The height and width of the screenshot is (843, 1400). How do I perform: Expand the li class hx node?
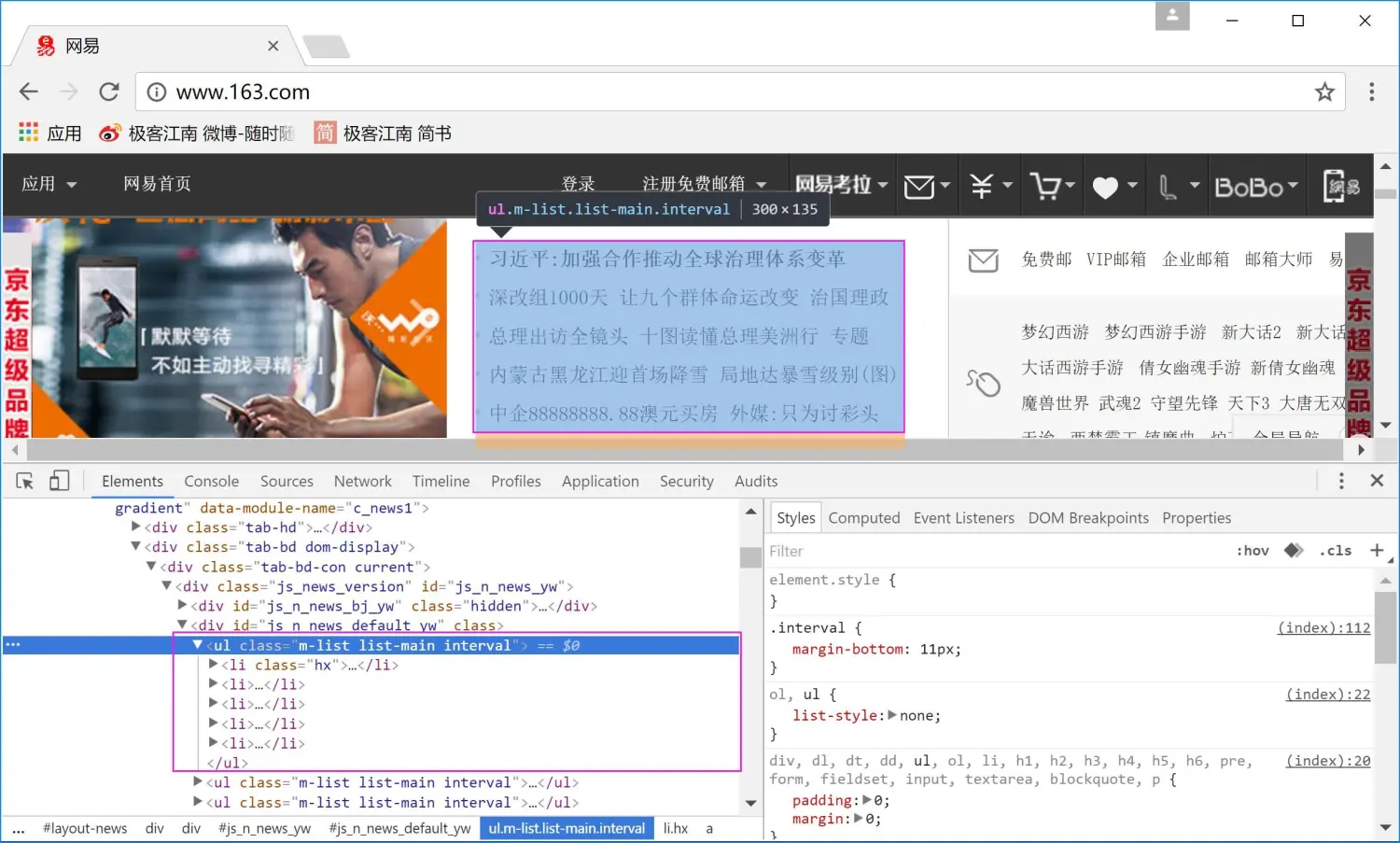[214, 665]
